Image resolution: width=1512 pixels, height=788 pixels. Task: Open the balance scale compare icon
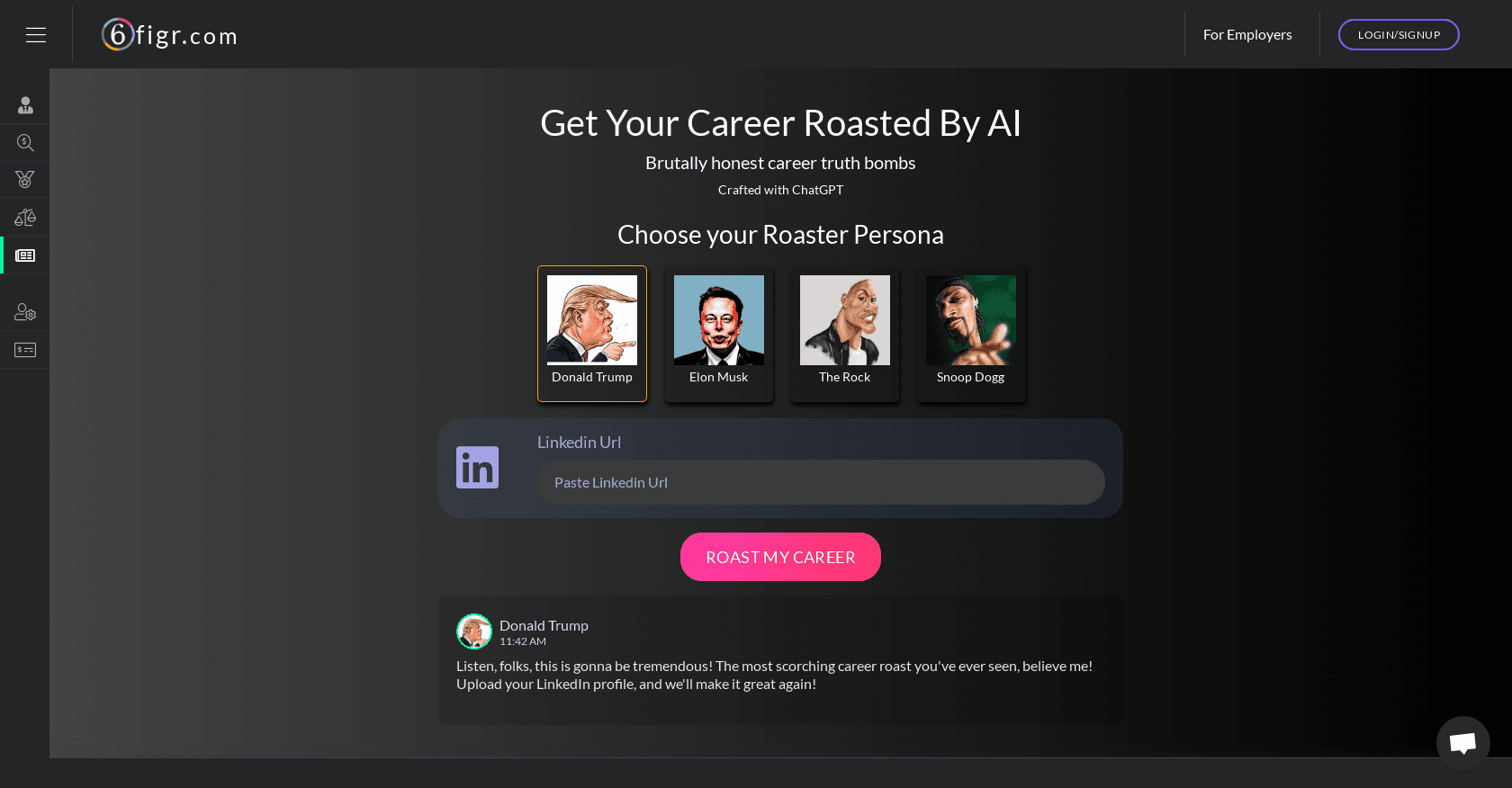coord(25,218)
